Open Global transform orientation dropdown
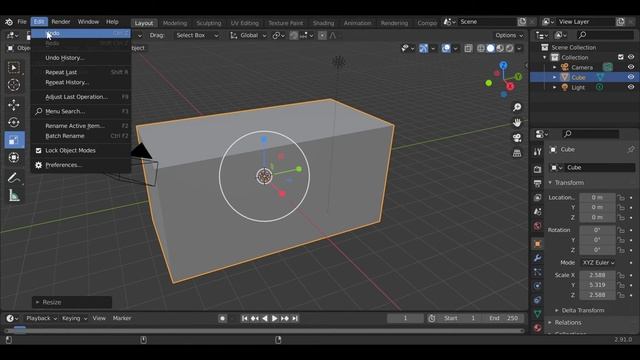This screenshot has height=360, width=640. pos(248,36)
